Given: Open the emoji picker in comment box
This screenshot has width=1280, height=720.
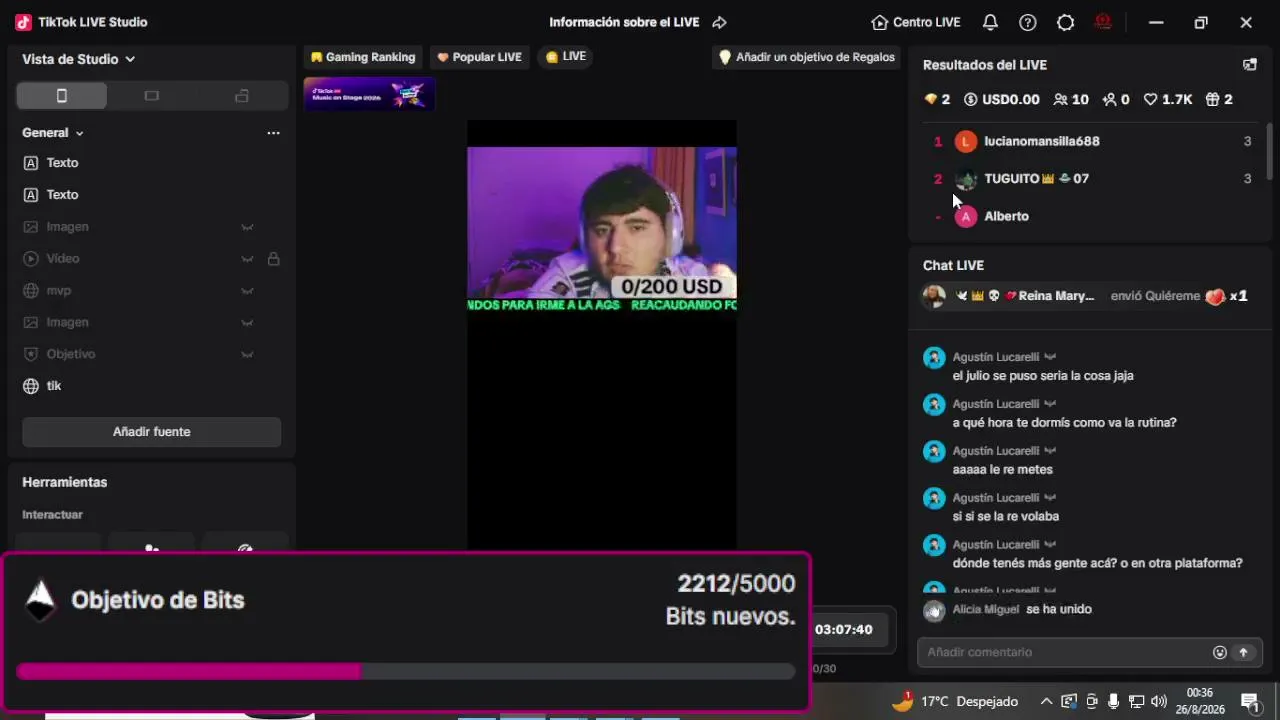Looking at the screenshot, I should coord(1220,652).
